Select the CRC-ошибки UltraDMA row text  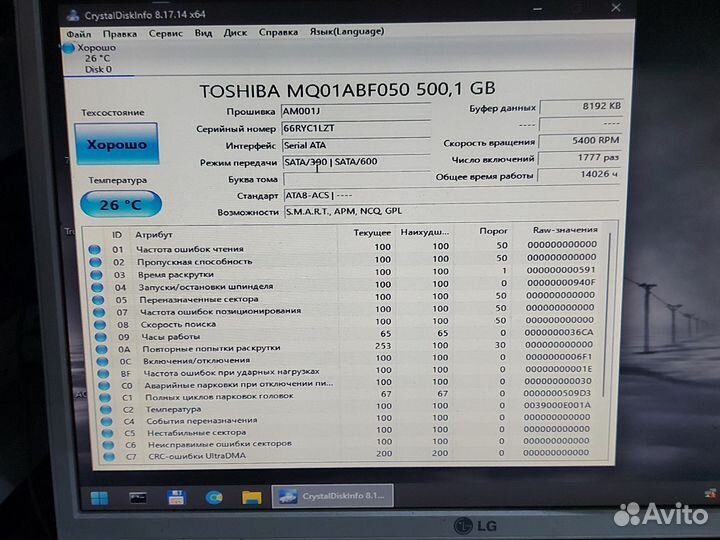point(197,456)
